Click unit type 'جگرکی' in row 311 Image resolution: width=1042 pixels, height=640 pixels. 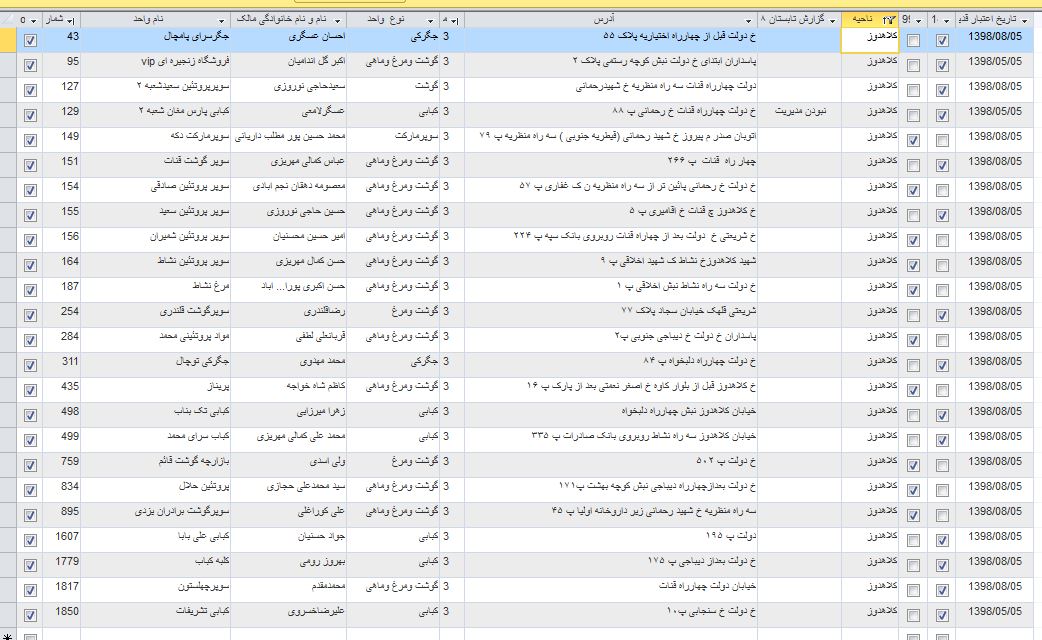[x=425, y=361]
